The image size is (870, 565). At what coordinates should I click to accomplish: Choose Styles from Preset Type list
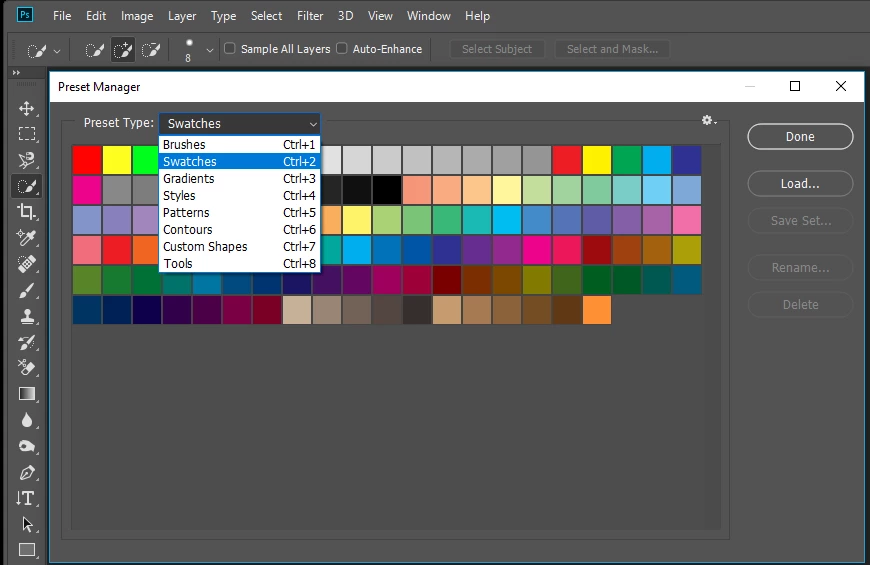[239, 195]
